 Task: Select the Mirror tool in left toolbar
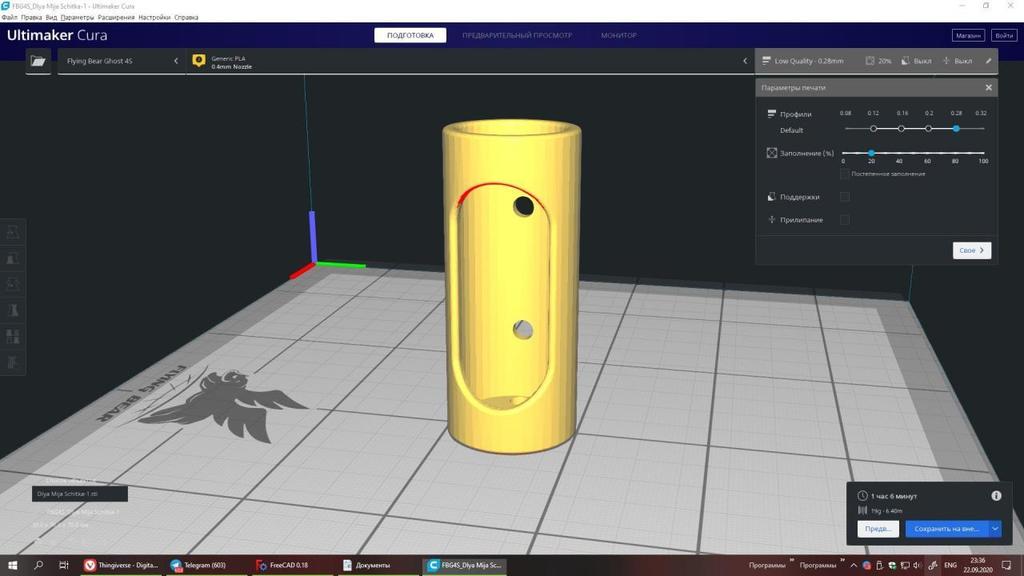point(14,310)
